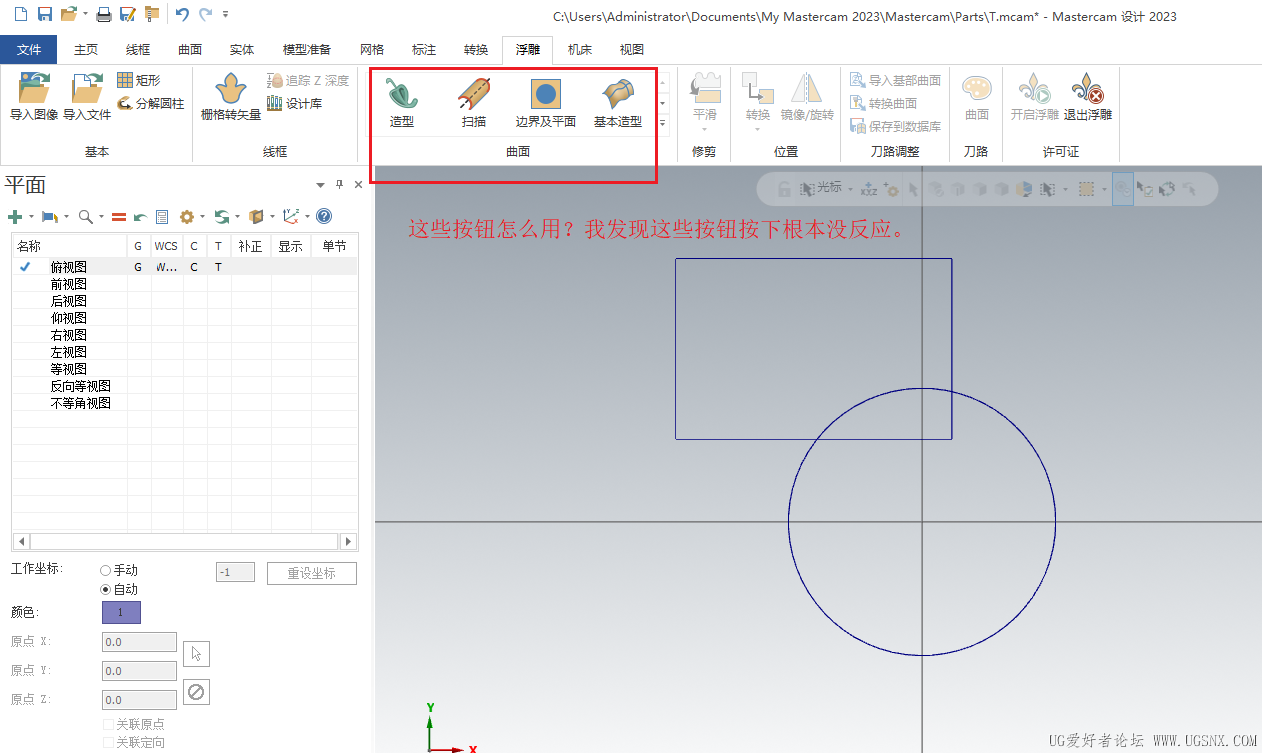Open the dropdown beside the green plus icon
The width and height of the screenshot is (1262, 753).
pos(31,217)
